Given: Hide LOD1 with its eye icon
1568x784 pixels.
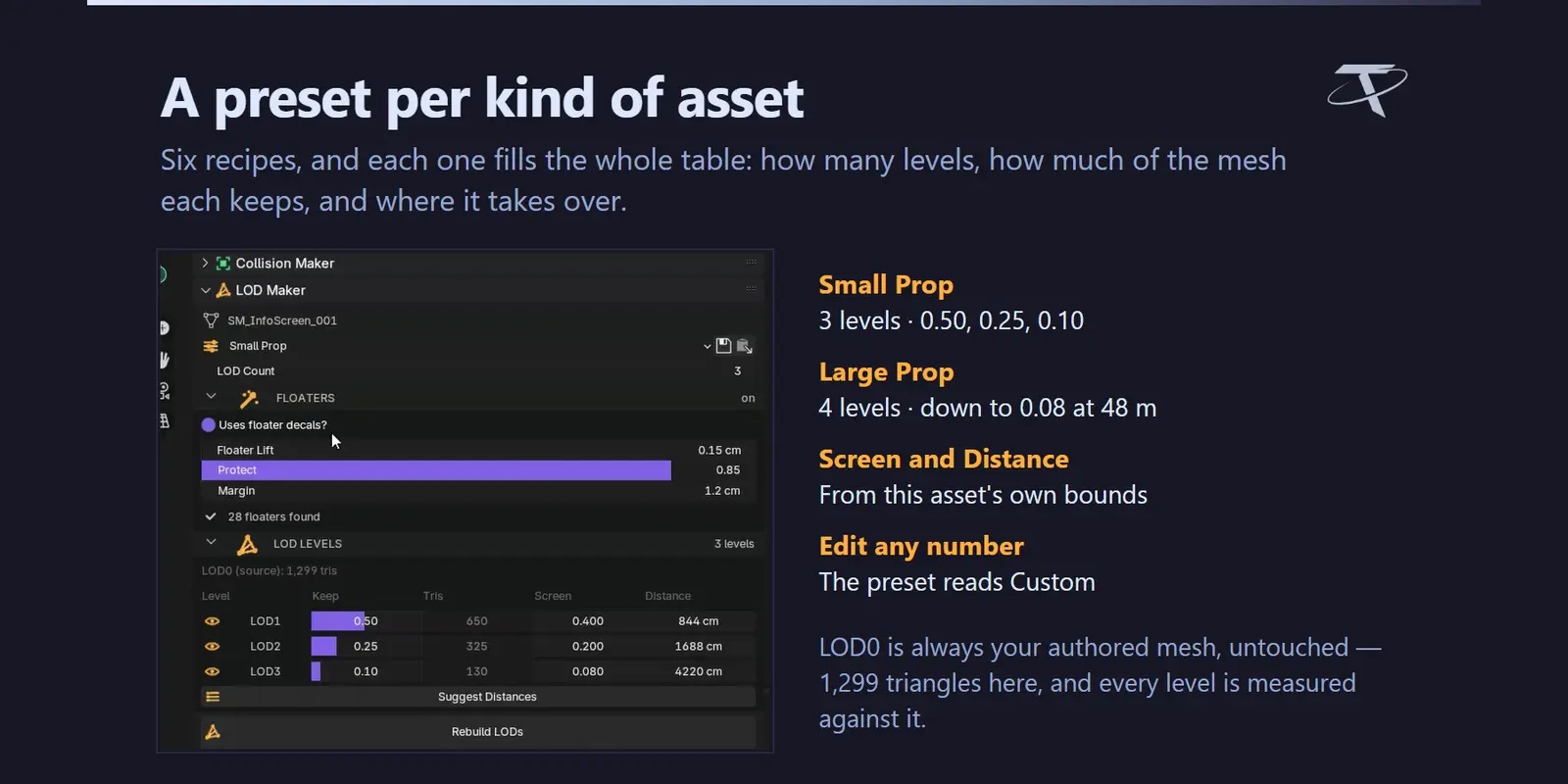Looking at the screenshot, I should pos(212,621).
